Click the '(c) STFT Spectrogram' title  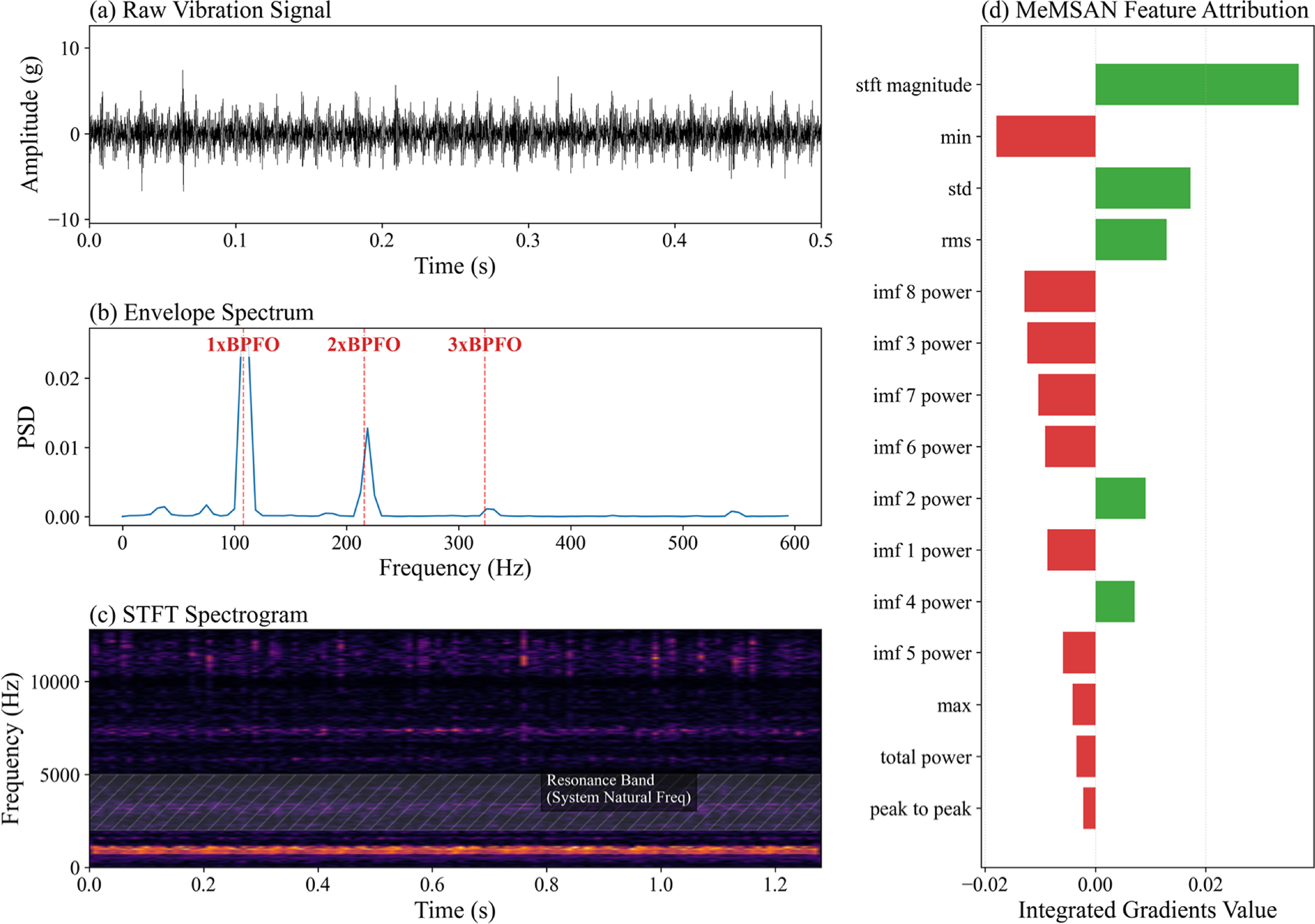(199, 615)
